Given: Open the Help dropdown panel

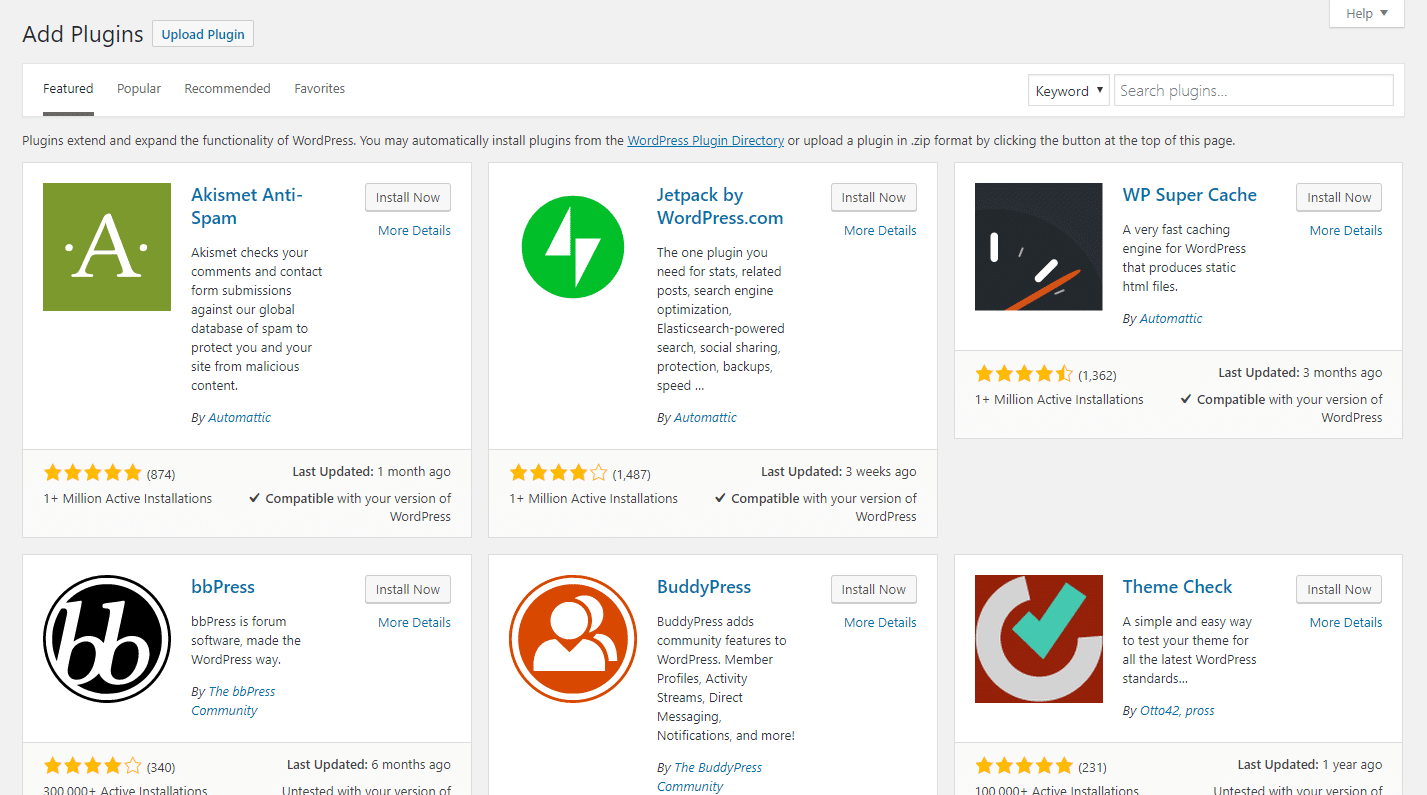Looking at the screenshot, I should click(1366, 13).
